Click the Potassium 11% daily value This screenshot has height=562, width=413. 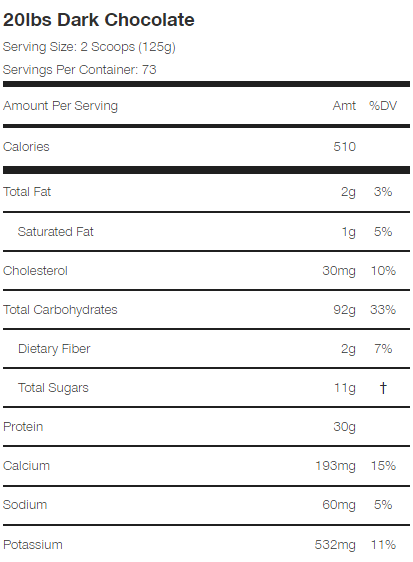383,545
